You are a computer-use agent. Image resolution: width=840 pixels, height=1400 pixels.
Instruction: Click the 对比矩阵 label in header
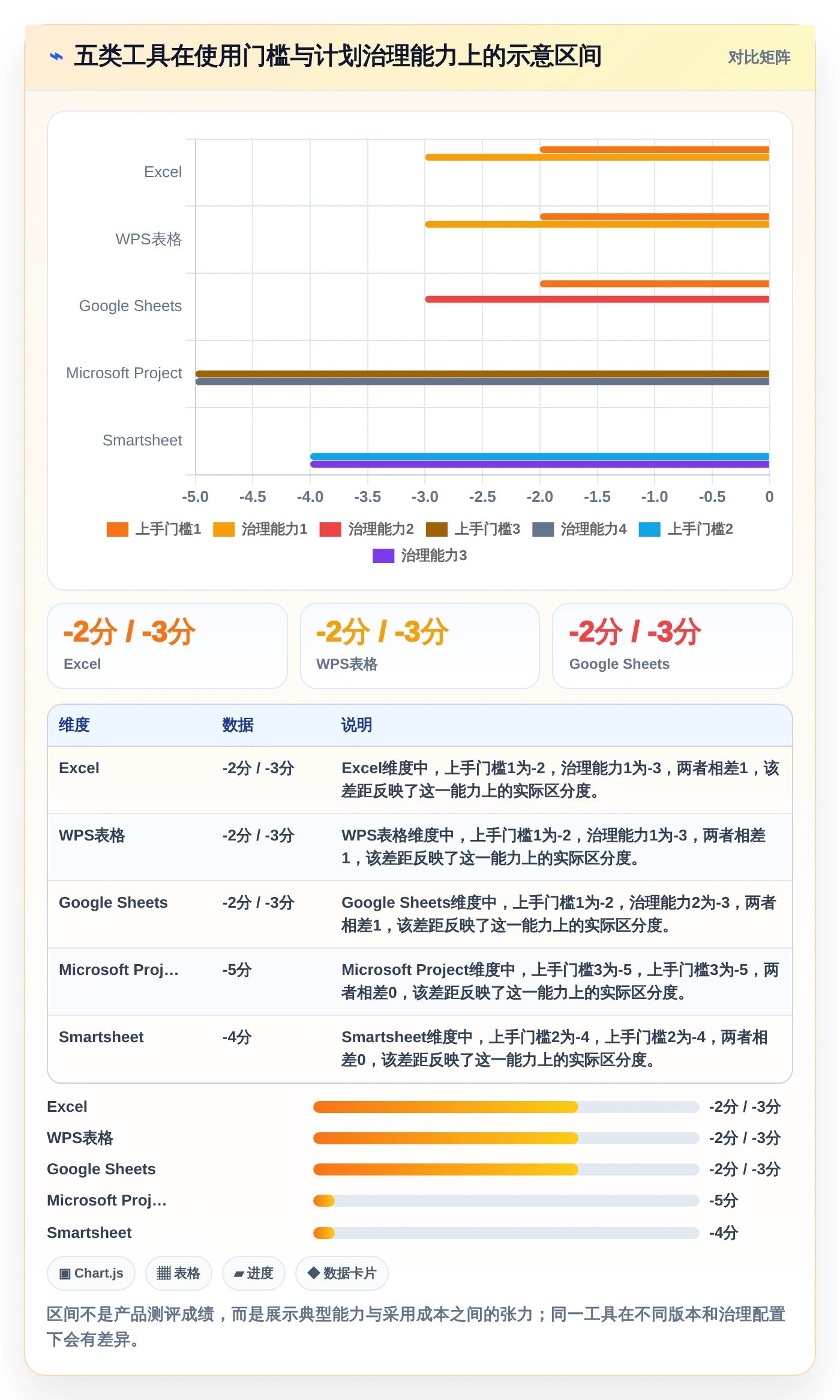tap(759, 58)
